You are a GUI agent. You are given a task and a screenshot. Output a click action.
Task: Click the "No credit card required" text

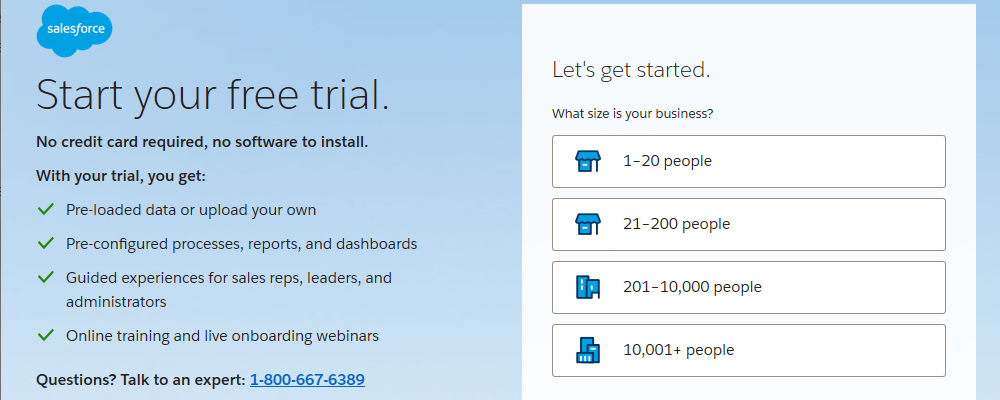click(x=202, y=142)
